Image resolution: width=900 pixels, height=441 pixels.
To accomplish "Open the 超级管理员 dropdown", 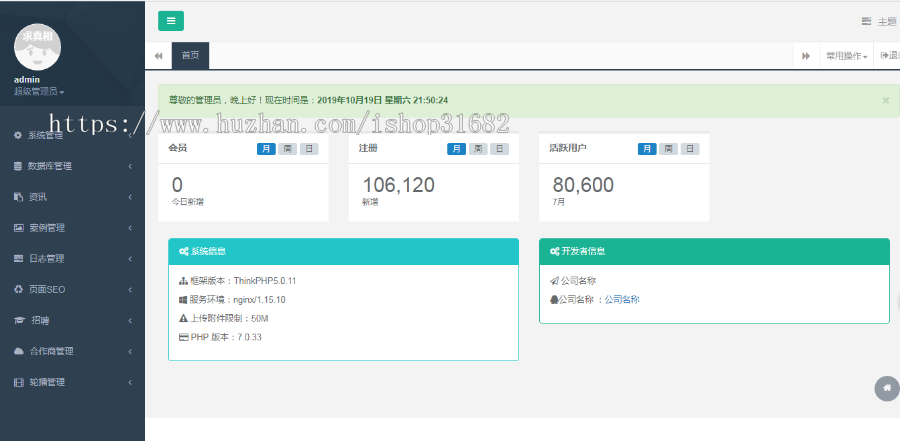I will point(39,91).
